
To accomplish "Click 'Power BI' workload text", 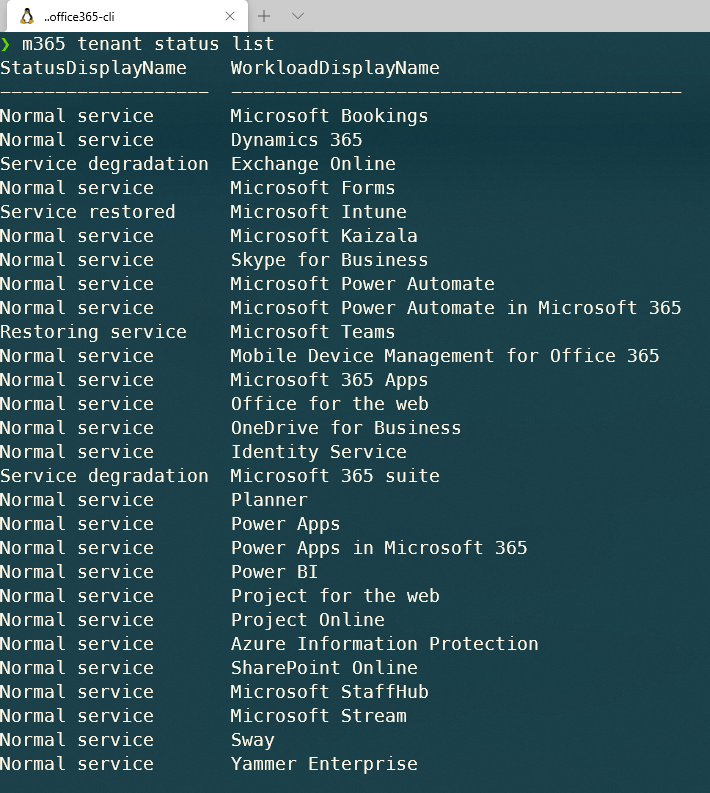I will pyautogui.click(x=275, y=572).
